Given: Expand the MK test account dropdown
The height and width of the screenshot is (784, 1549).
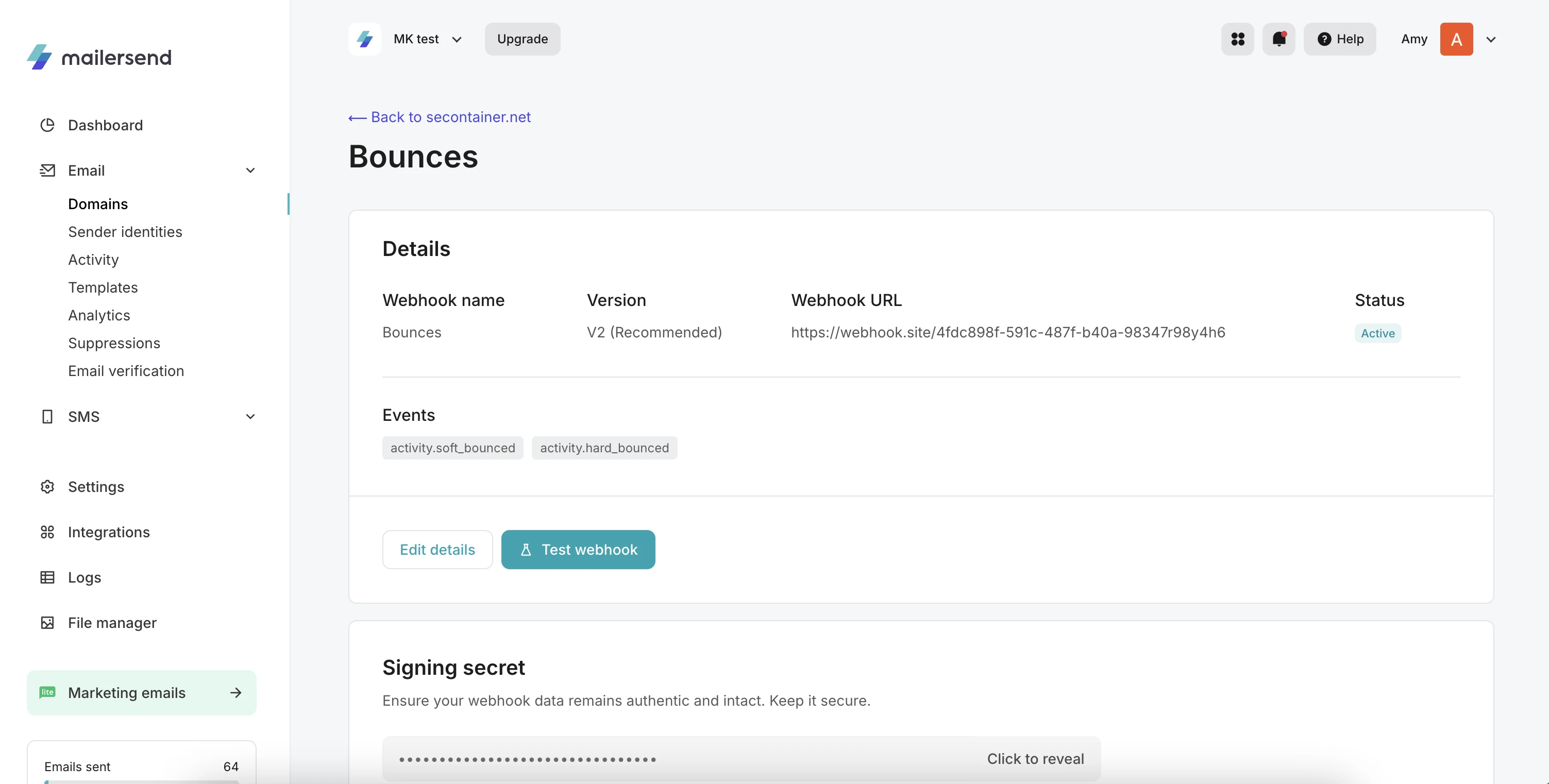Looking at the screenshot, I should point(457,39).
